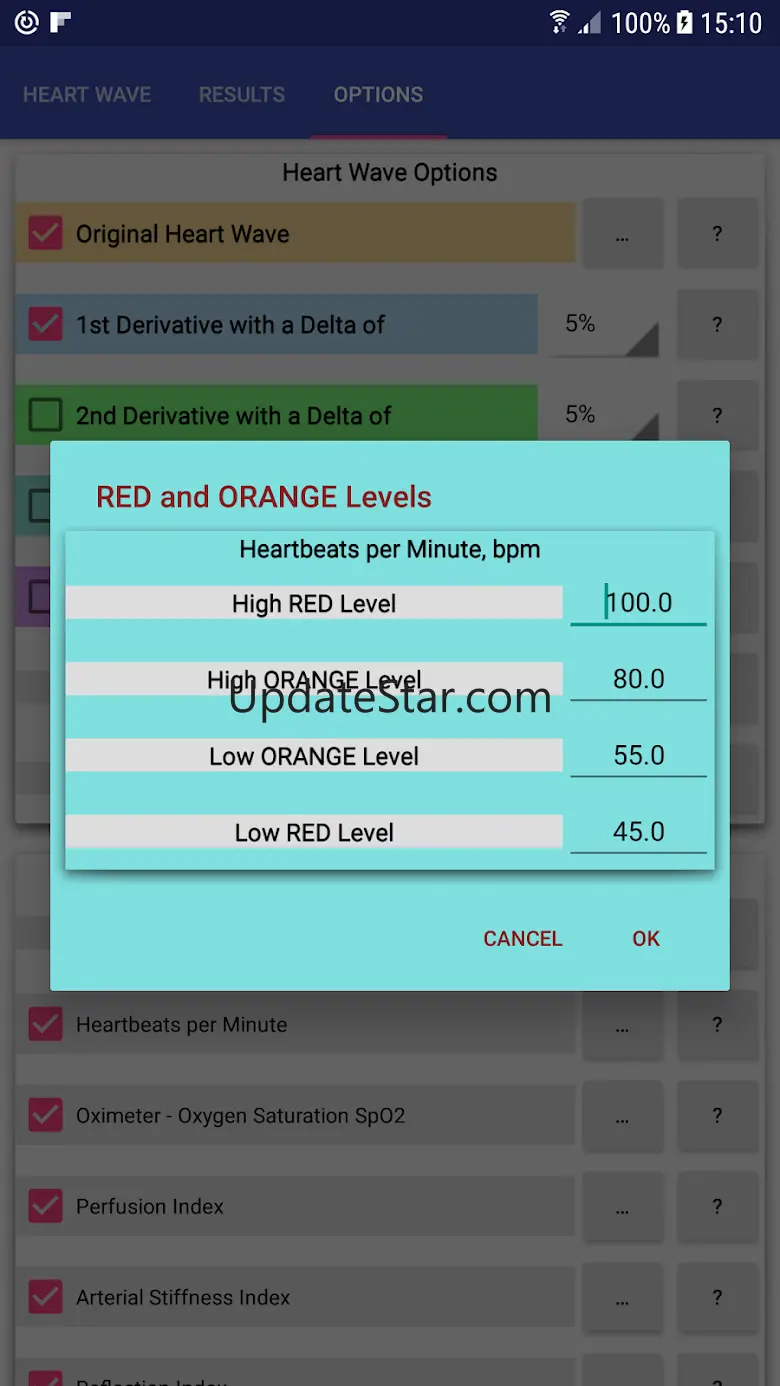Tap the RED and ORANGE Levels title
This screenshot has width=780, height=1386.
point(264,497)
